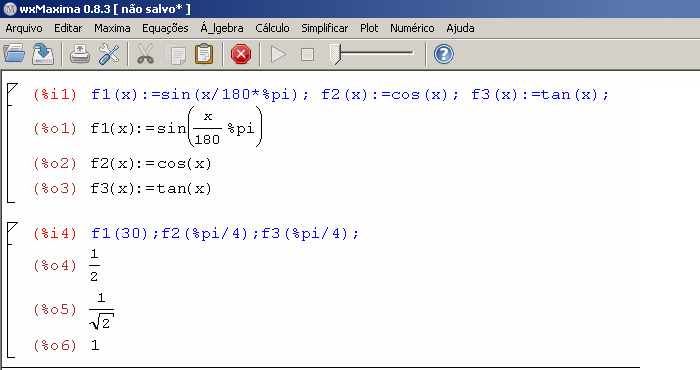
Task: Cut the selection with the scissors icon
Action: (x=146, y=54)
